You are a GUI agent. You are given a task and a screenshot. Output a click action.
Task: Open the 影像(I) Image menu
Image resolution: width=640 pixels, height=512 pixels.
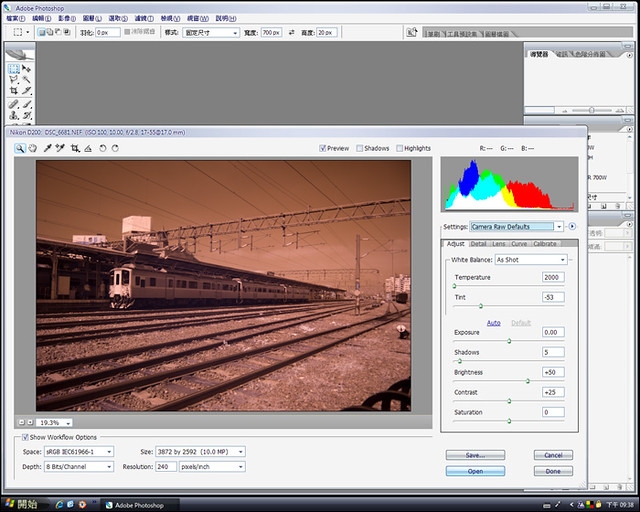coord(67,18)
